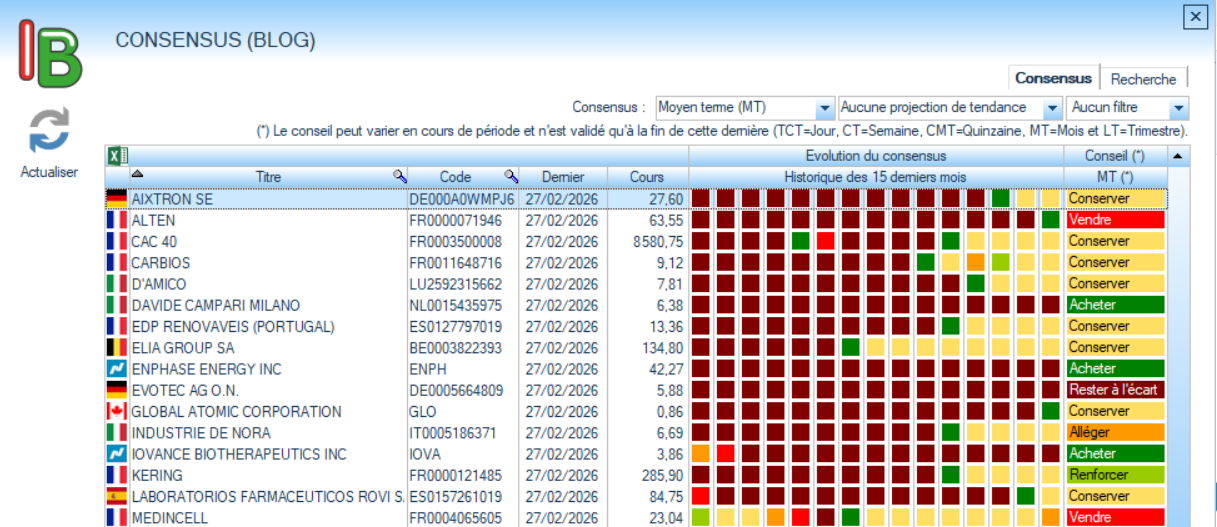Click the Excel export icon above the table
Image resolution: width=1217 pixels, height=527 pixels.
click(x=117, y=155)
